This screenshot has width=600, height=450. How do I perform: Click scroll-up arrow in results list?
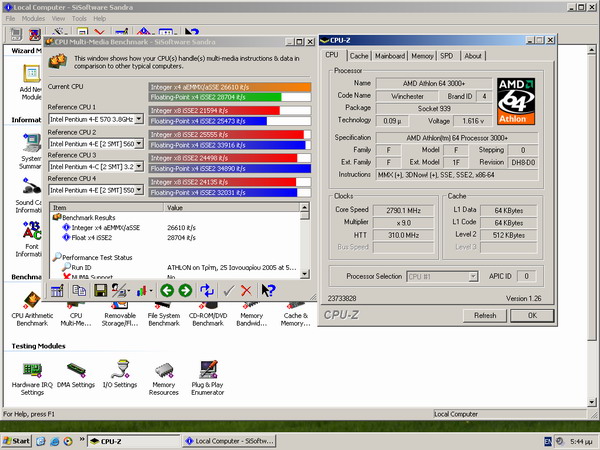pos(305,207)
